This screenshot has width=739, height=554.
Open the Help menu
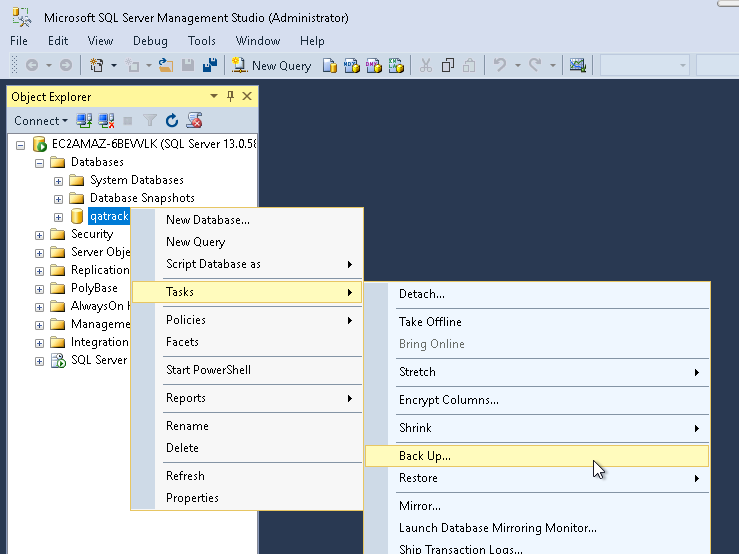312,41
